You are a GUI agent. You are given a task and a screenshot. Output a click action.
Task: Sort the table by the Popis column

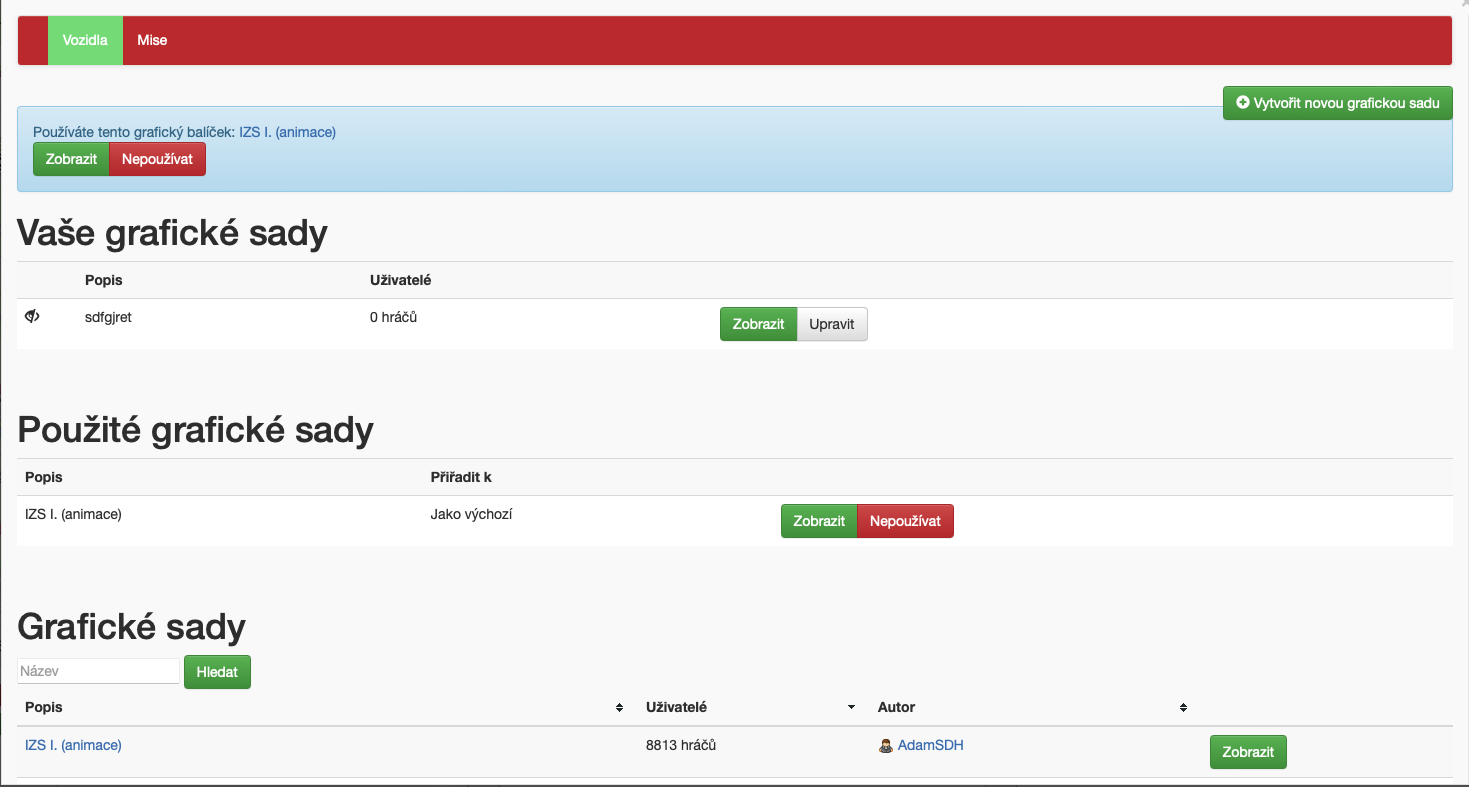(620, 708)
